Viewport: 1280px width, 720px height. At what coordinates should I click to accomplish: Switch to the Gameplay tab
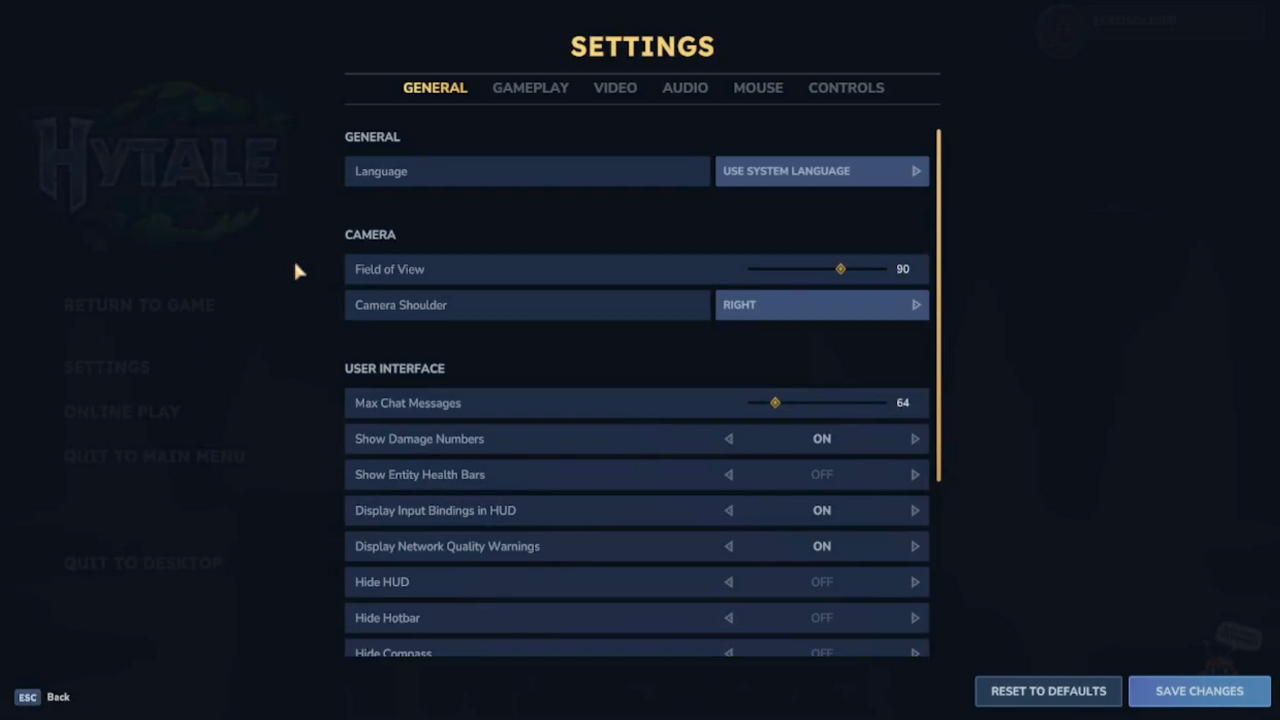click(x=530, y=88)
